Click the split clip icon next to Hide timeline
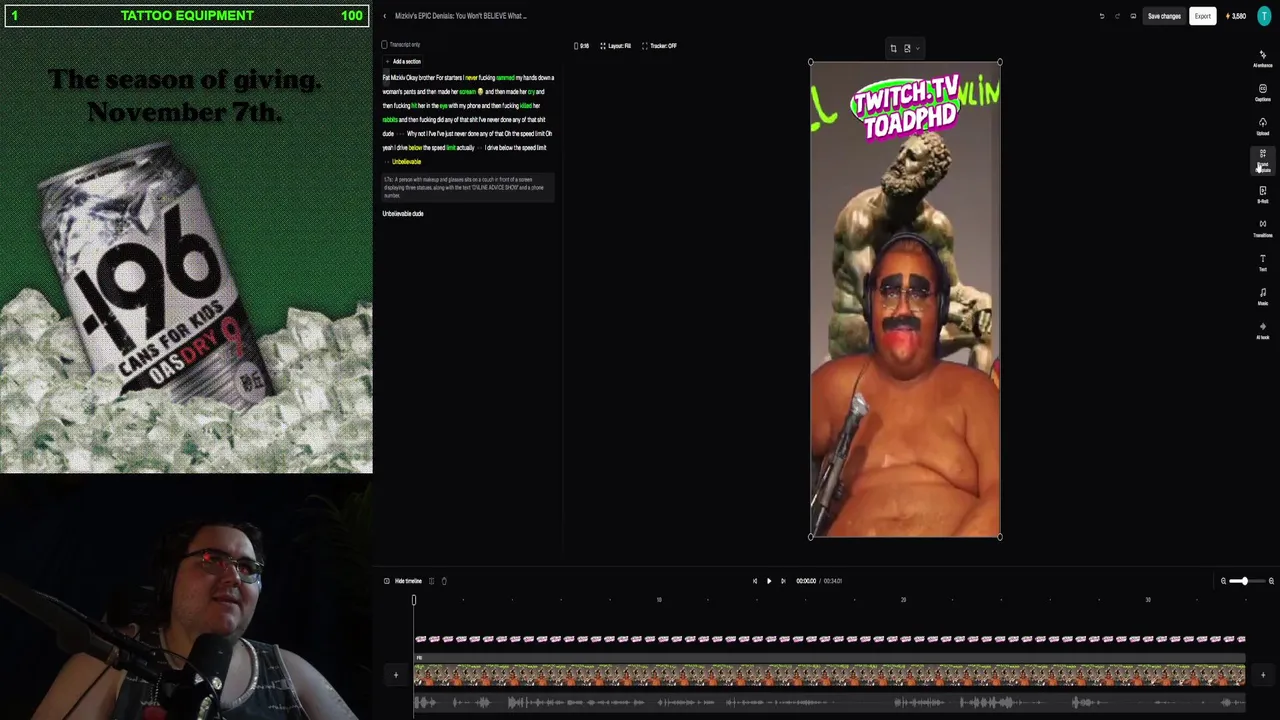The image size is (1280, 720). click(x=431, y=581)
